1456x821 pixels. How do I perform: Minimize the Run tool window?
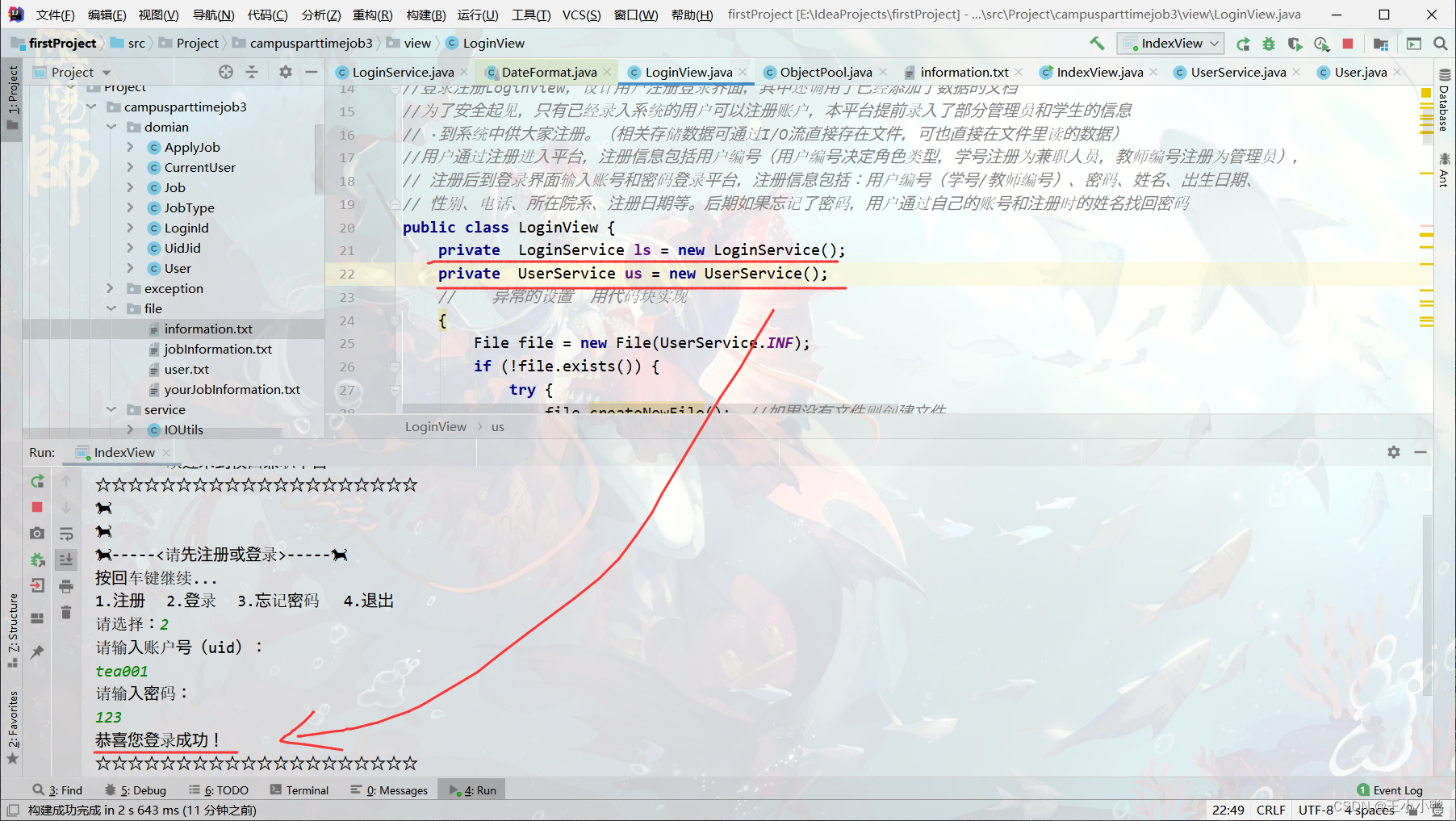1420,452
